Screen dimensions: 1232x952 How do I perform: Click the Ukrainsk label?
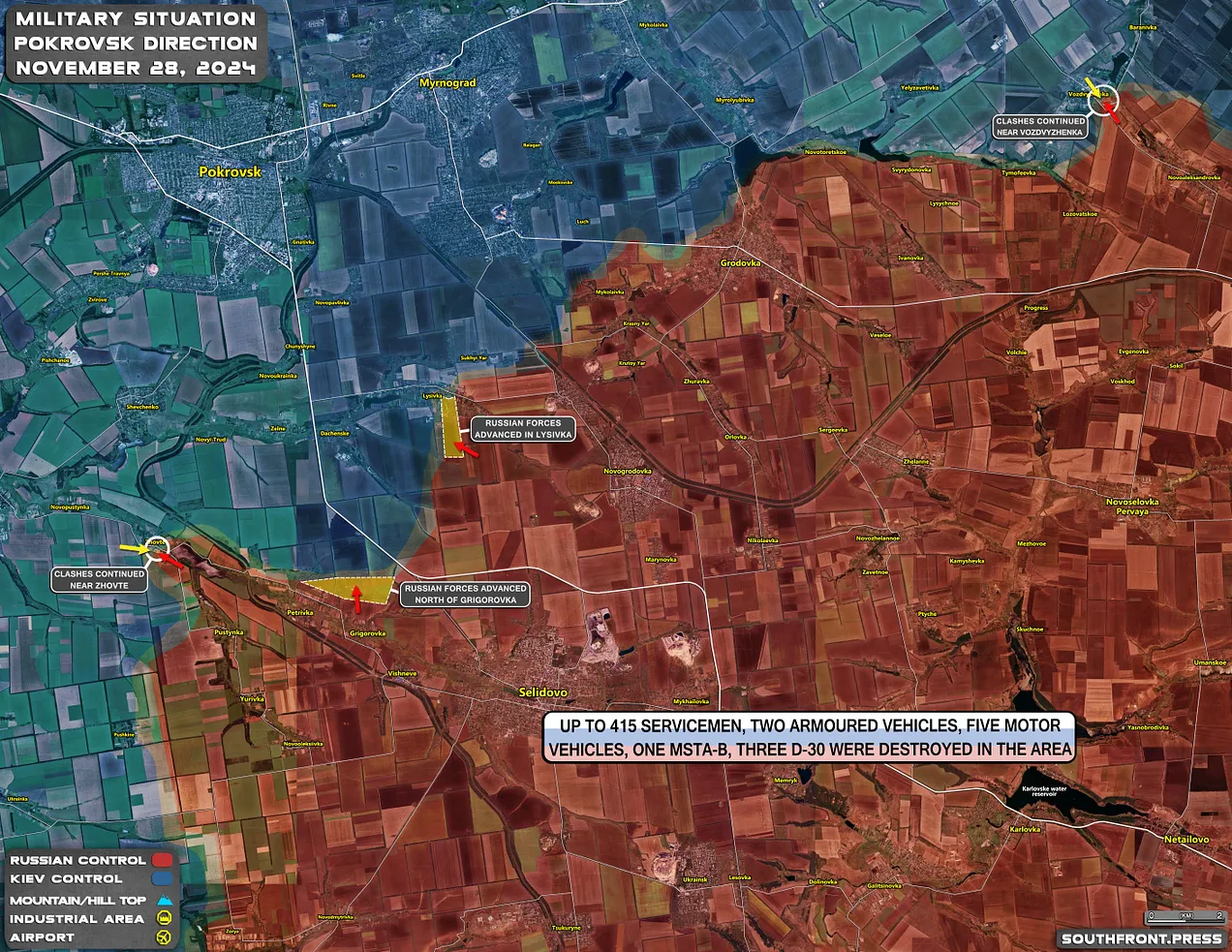[694, 879]
